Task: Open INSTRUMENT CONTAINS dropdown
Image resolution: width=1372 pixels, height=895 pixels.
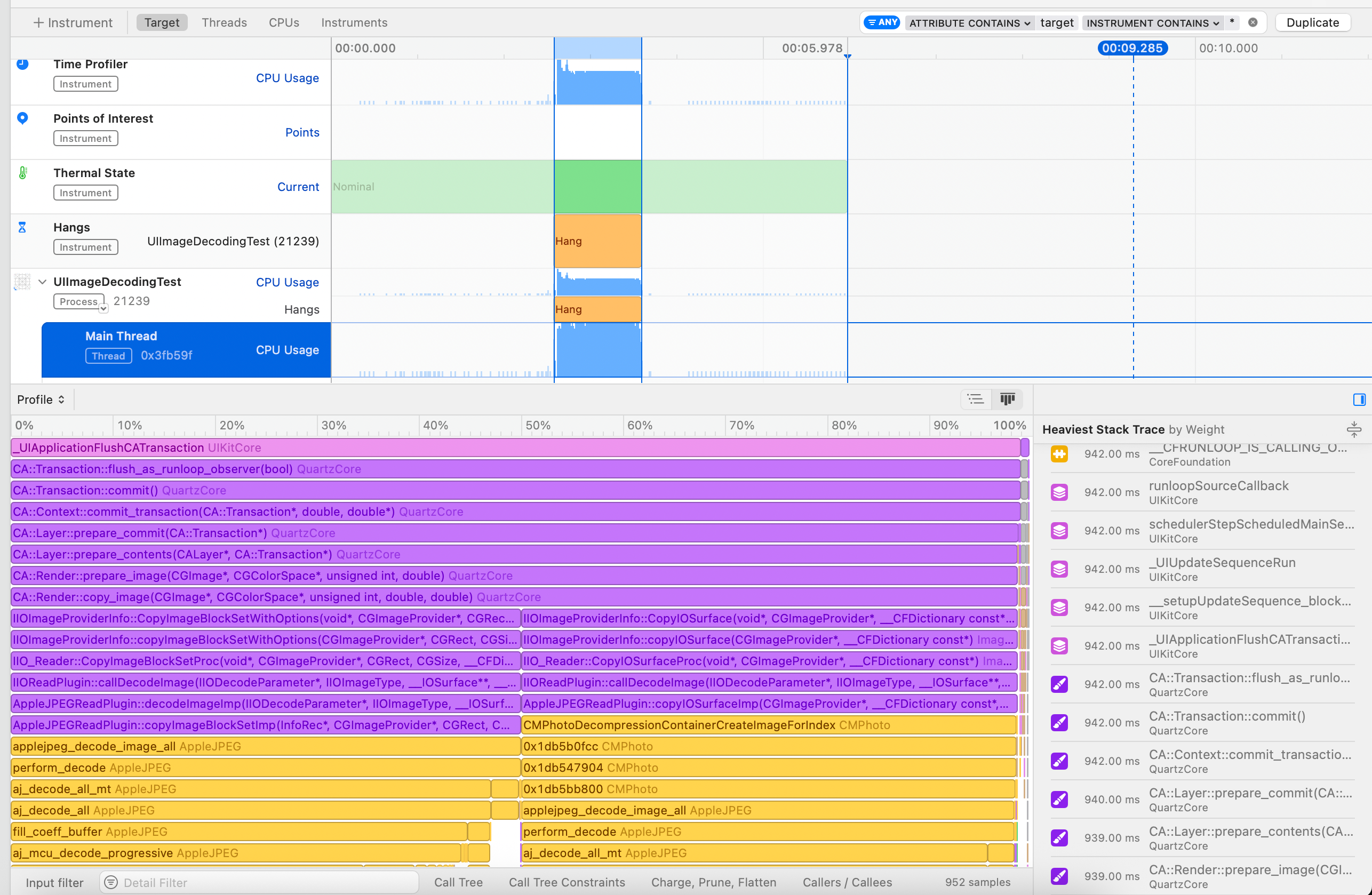Action: tap(1153, 23)
